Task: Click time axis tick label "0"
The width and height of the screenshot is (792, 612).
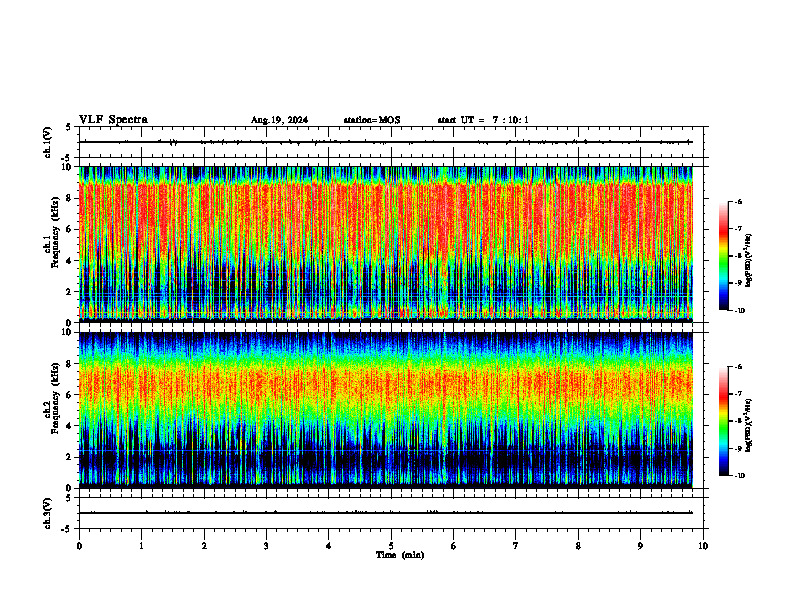Action: pyautogui.click(x=79, y=546)
